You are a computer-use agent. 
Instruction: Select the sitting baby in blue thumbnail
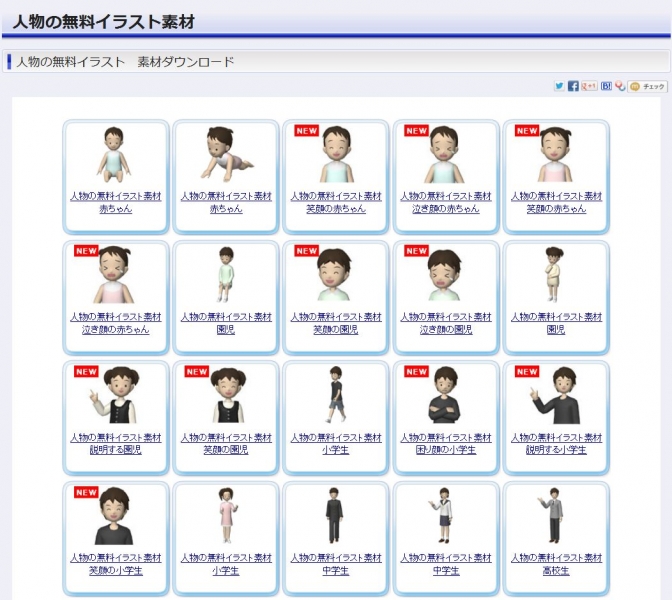coord(115,154)
